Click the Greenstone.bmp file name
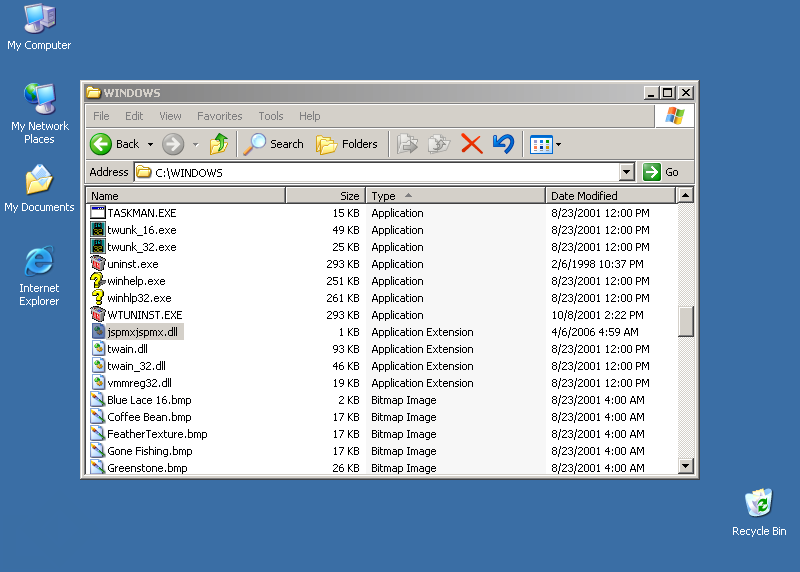 [x=147, y=468]
